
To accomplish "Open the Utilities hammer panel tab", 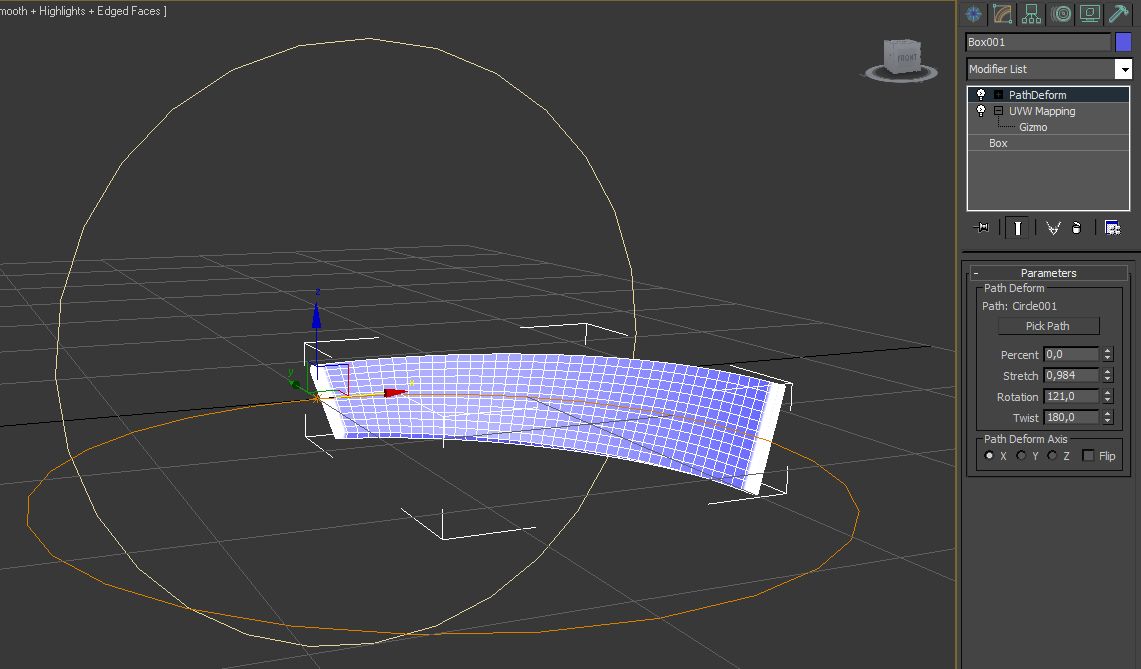I will pos(1118,14).
